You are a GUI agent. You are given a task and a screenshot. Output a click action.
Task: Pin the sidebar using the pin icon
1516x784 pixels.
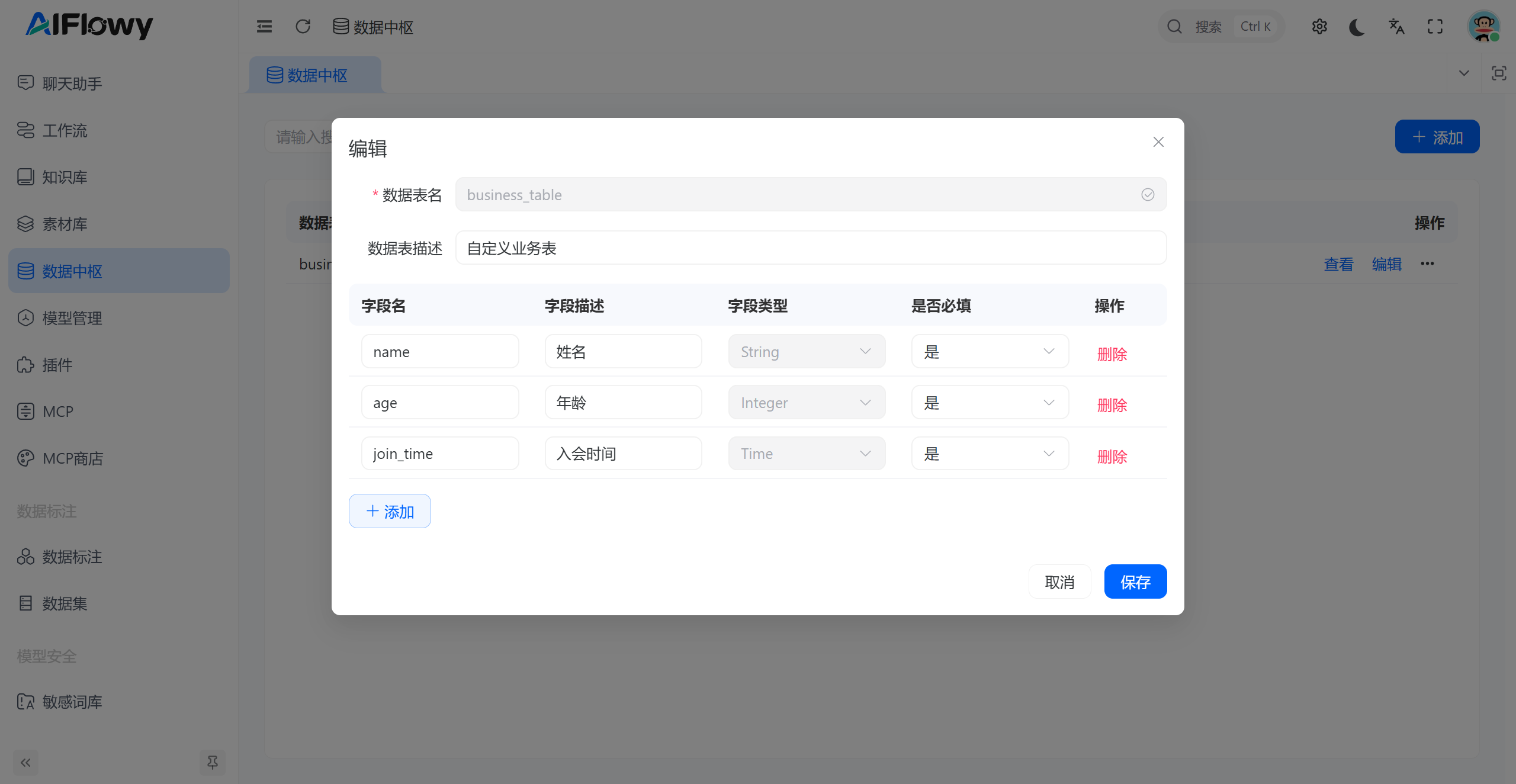tap(213, 762)
